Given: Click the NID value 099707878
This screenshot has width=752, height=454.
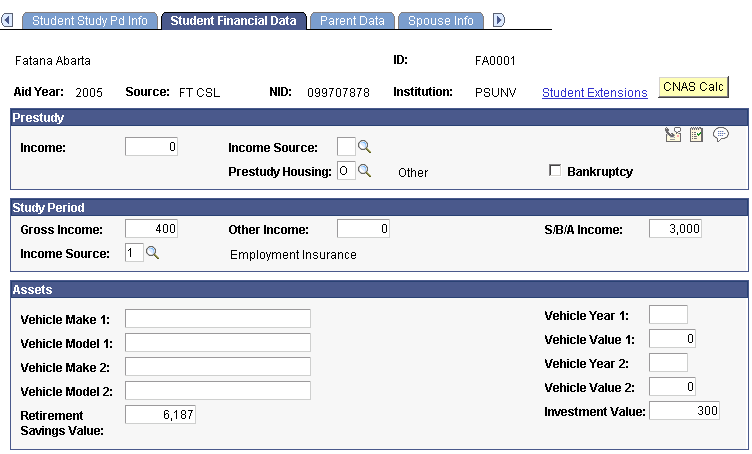Looking at the screenshot, I should click(x=338, y=93).
